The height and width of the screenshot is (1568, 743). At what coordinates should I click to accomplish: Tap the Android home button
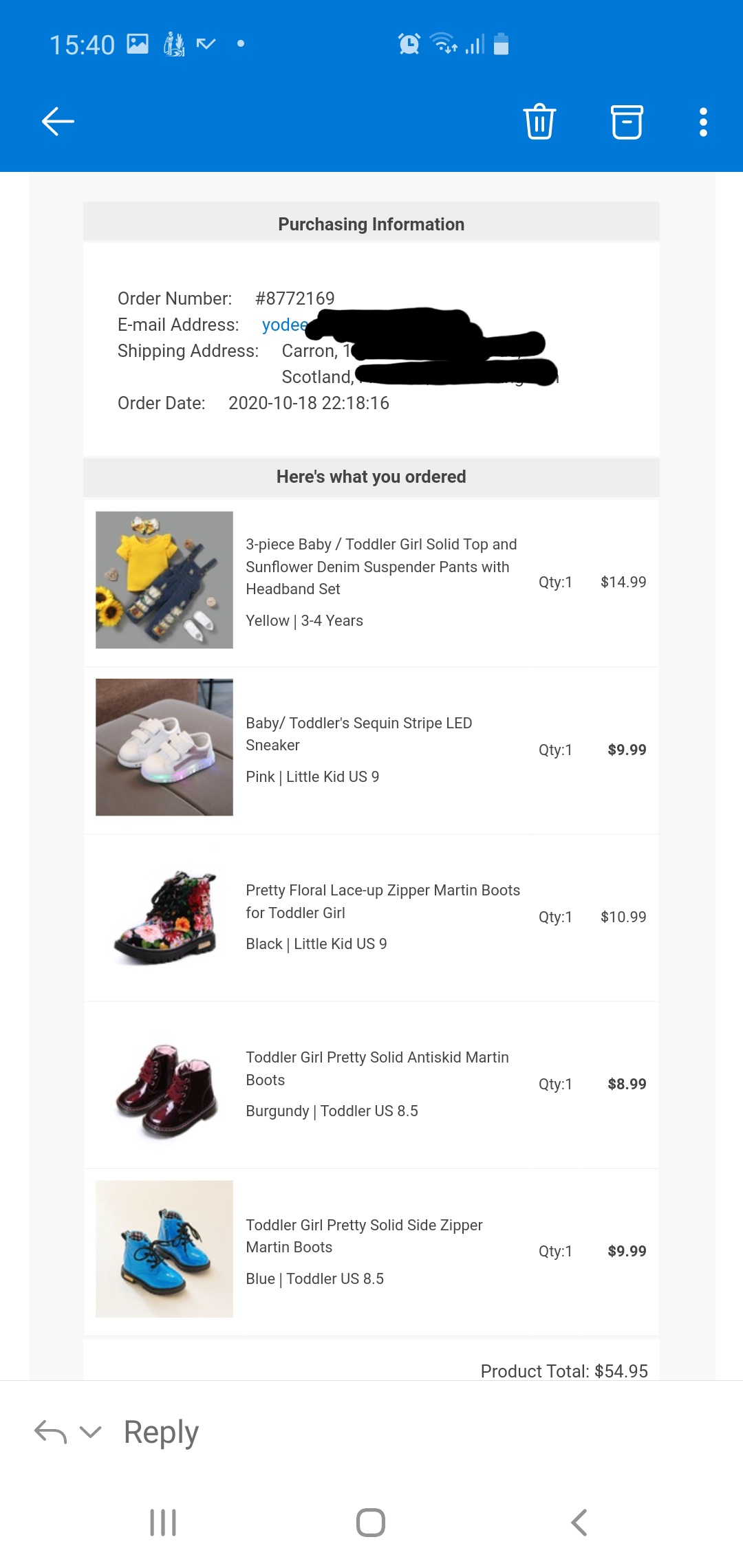[x=371, y=1523]
